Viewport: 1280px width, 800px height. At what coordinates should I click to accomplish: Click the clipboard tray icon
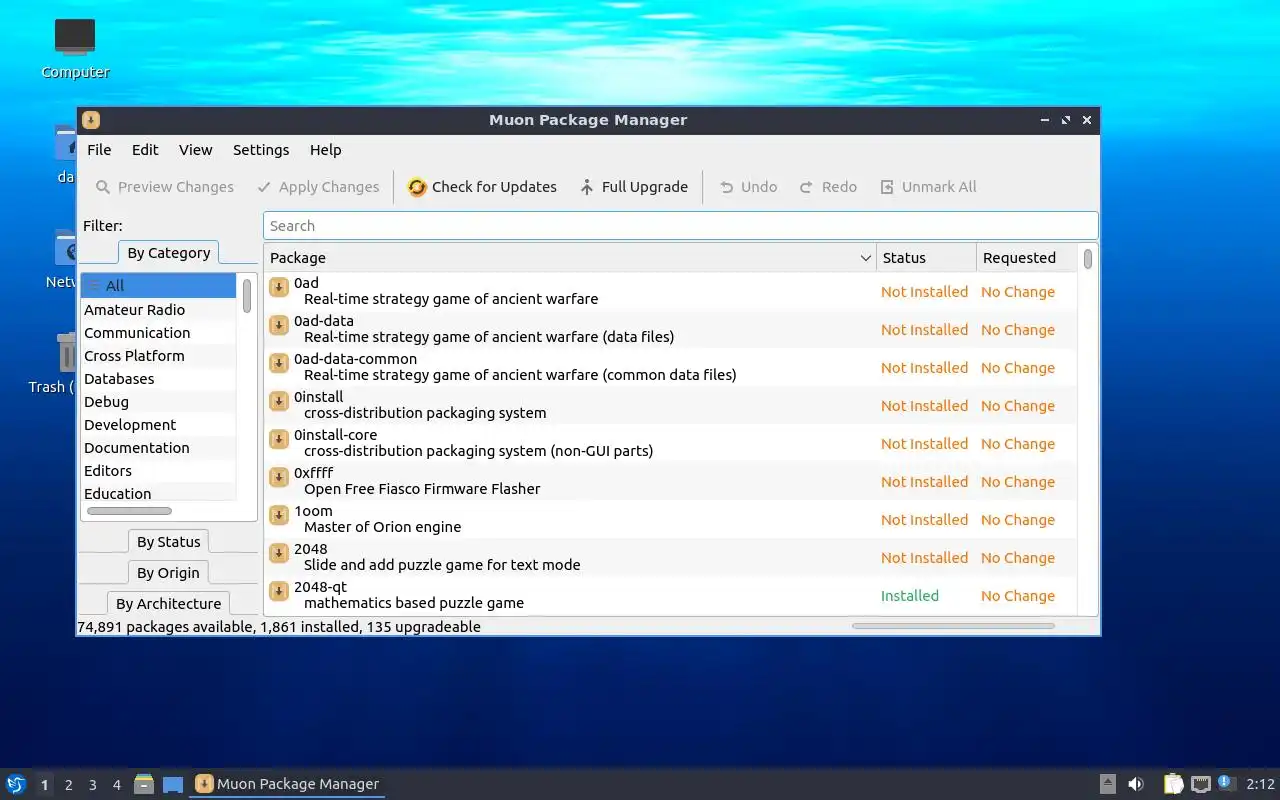point(1173,784)
